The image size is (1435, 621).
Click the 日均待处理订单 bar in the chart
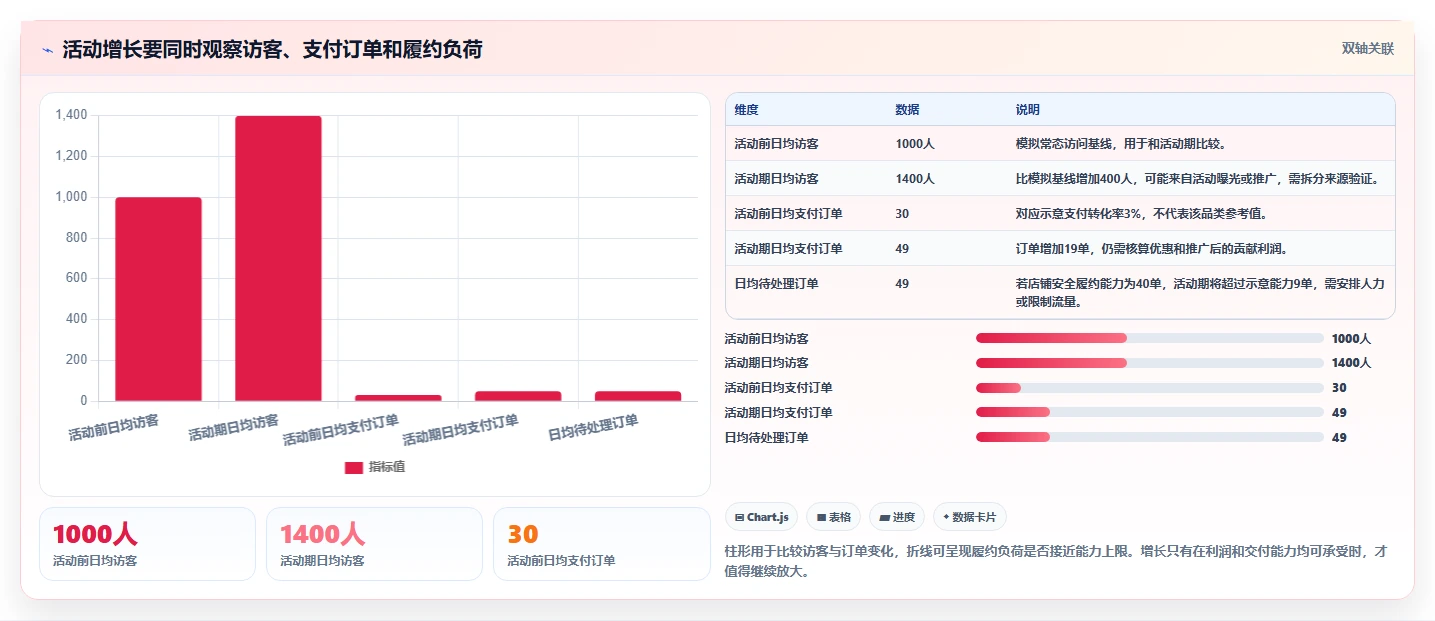[638, 396]
